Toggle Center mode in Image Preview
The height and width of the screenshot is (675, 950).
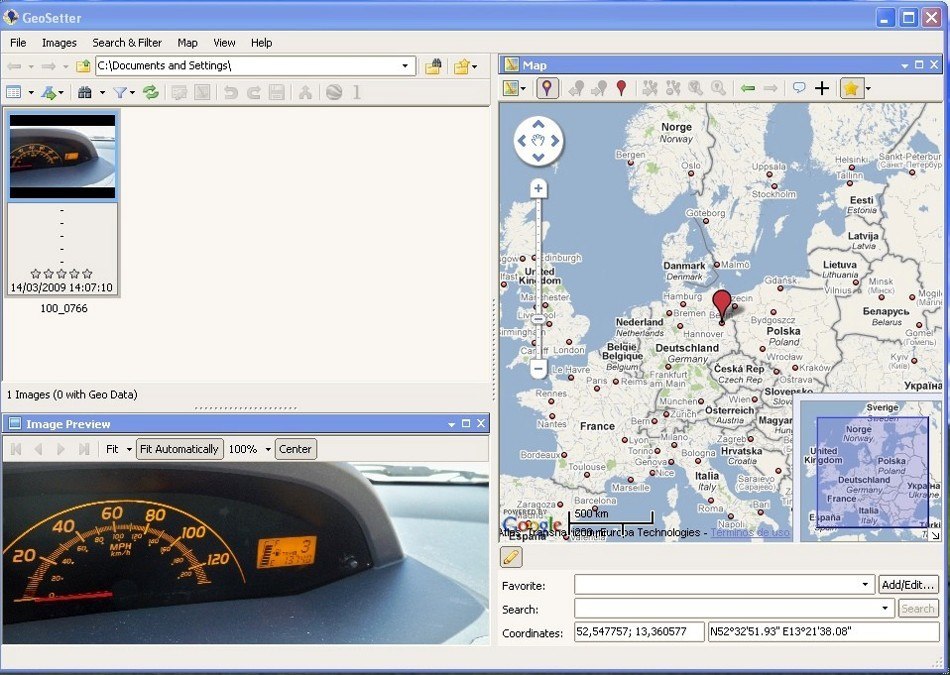(295, 448)
